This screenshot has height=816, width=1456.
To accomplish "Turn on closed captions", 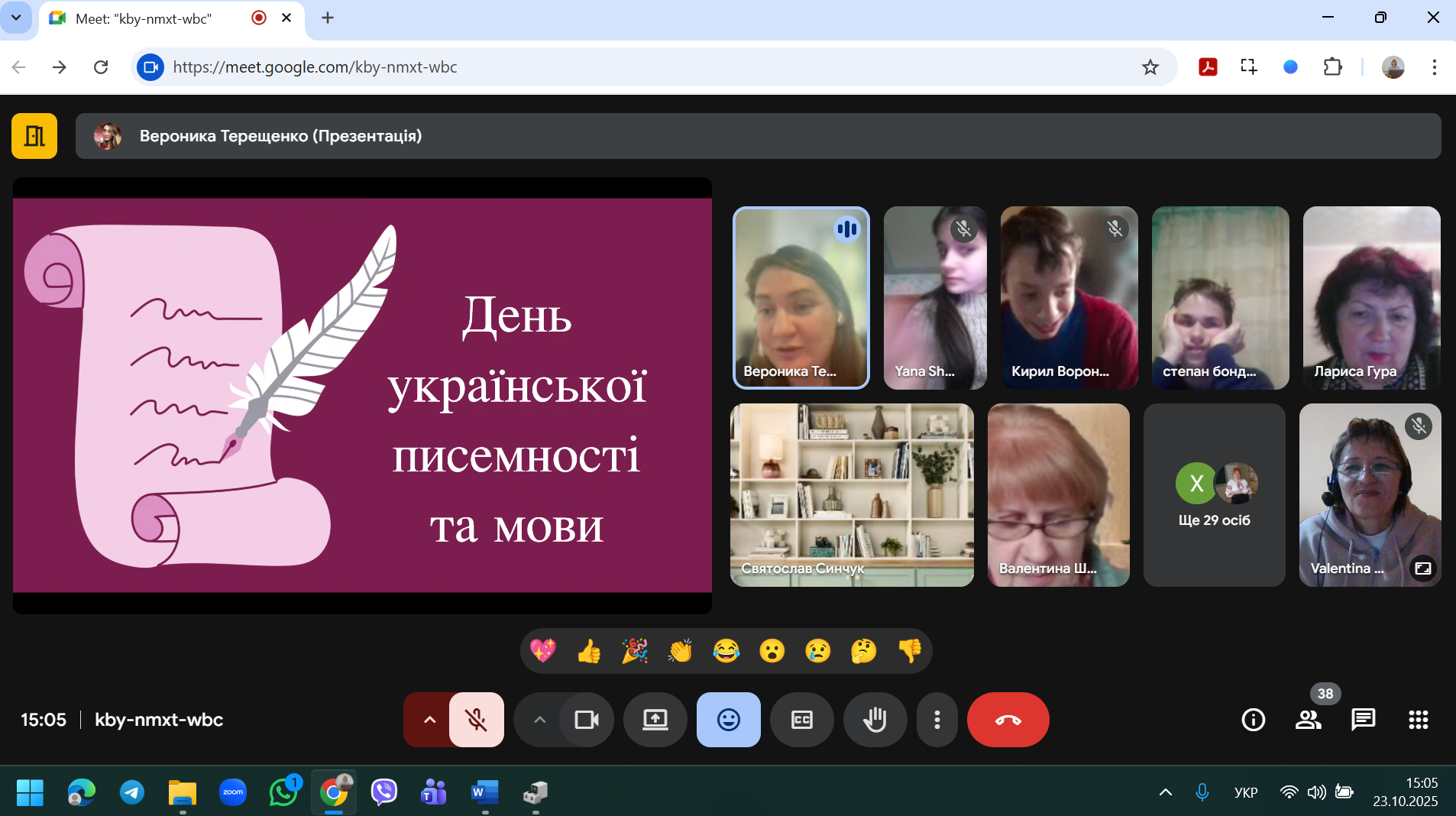I will [801, 720].
